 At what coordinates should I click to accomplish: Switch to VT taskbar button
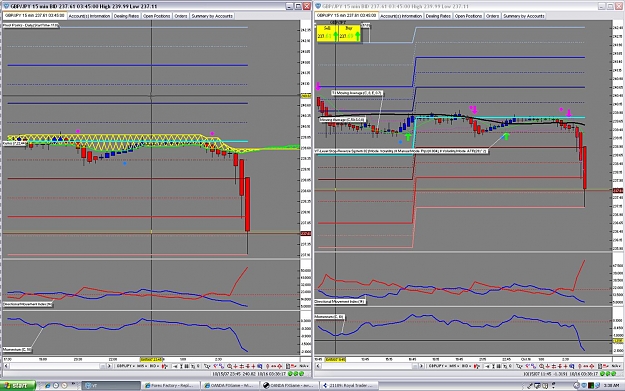point(111,385)
